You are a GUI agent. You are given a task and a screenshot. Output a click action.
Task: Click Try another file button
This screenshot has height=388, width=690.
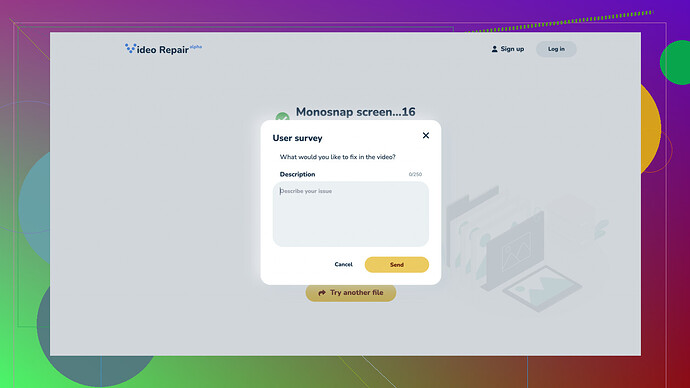pyautogui.click(x=351, y=293)
